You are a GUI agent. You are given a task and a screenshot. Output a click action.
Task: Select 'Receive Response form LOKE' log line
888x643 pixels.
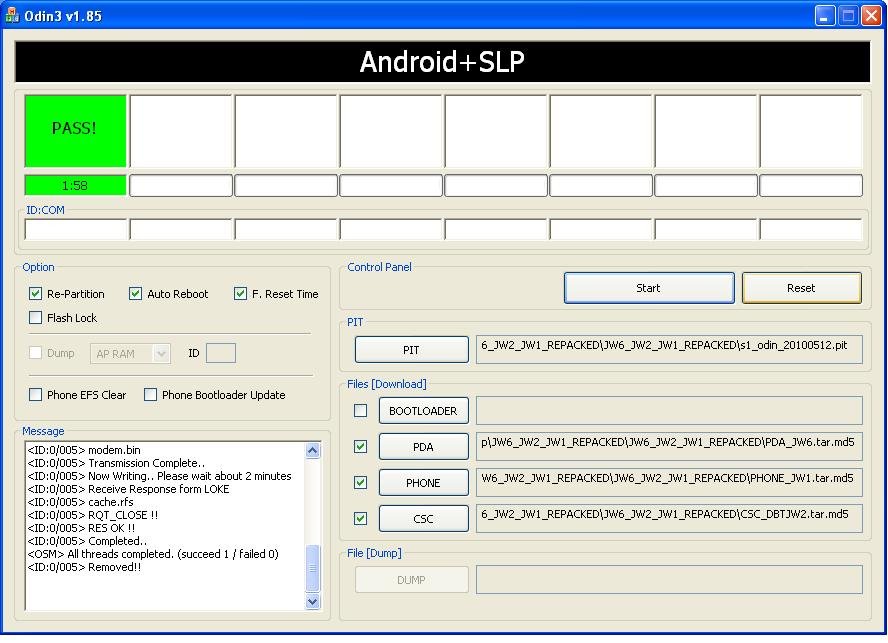coord(128,489)
